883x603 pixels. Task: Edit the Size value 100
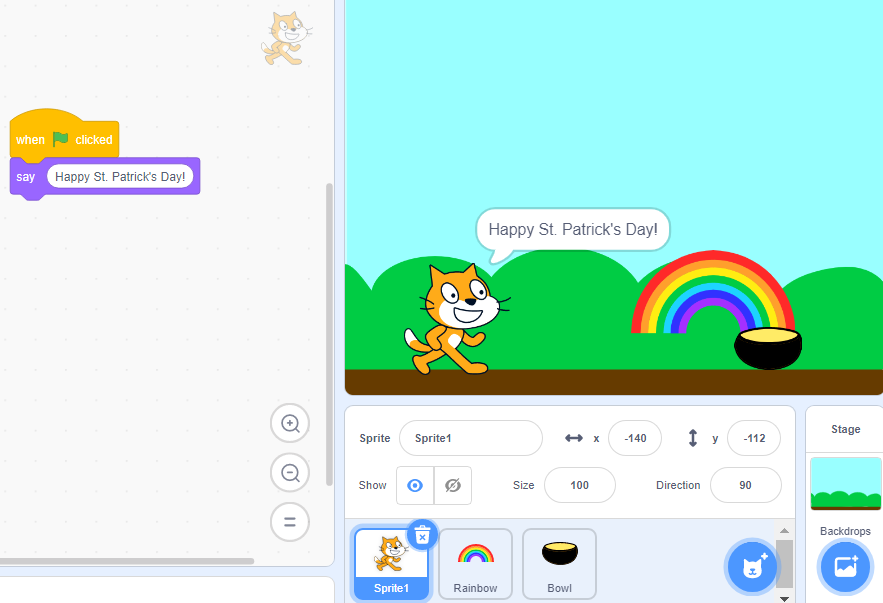click(579, 485)
